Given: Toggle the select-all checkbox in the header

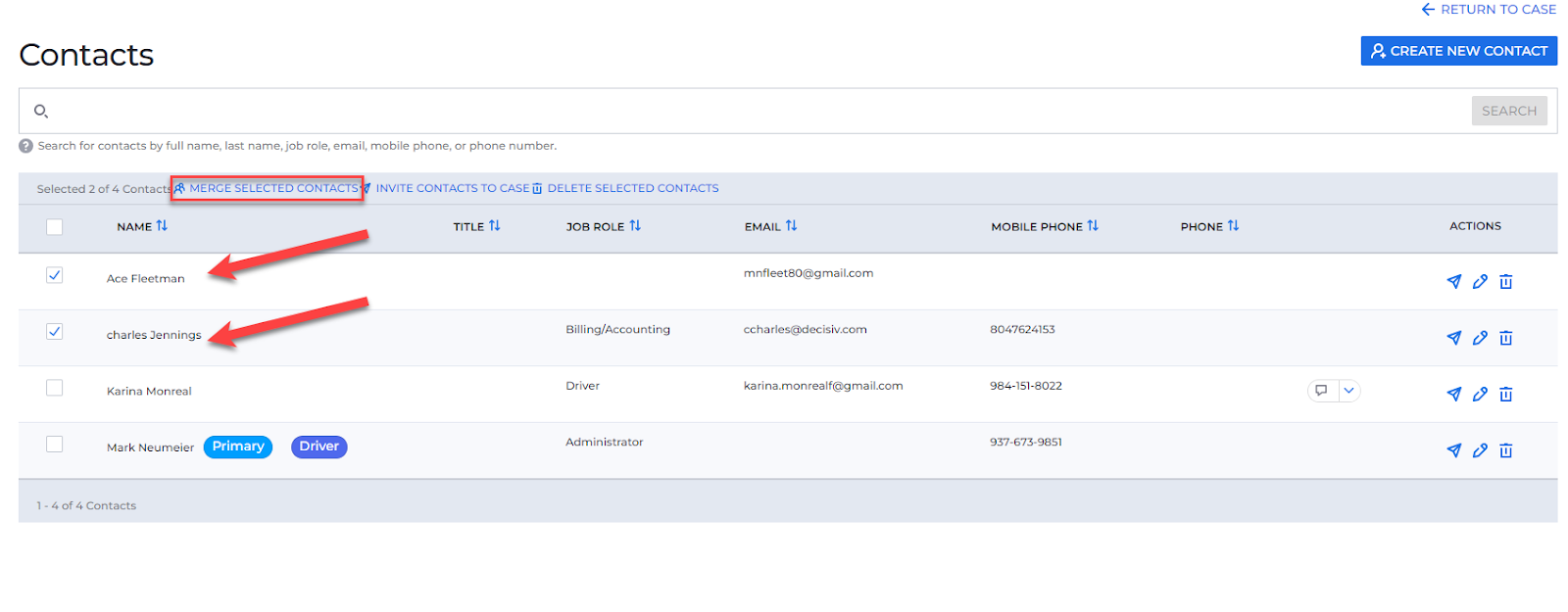Looking at the screenshot, I should (x=55, y=227).
